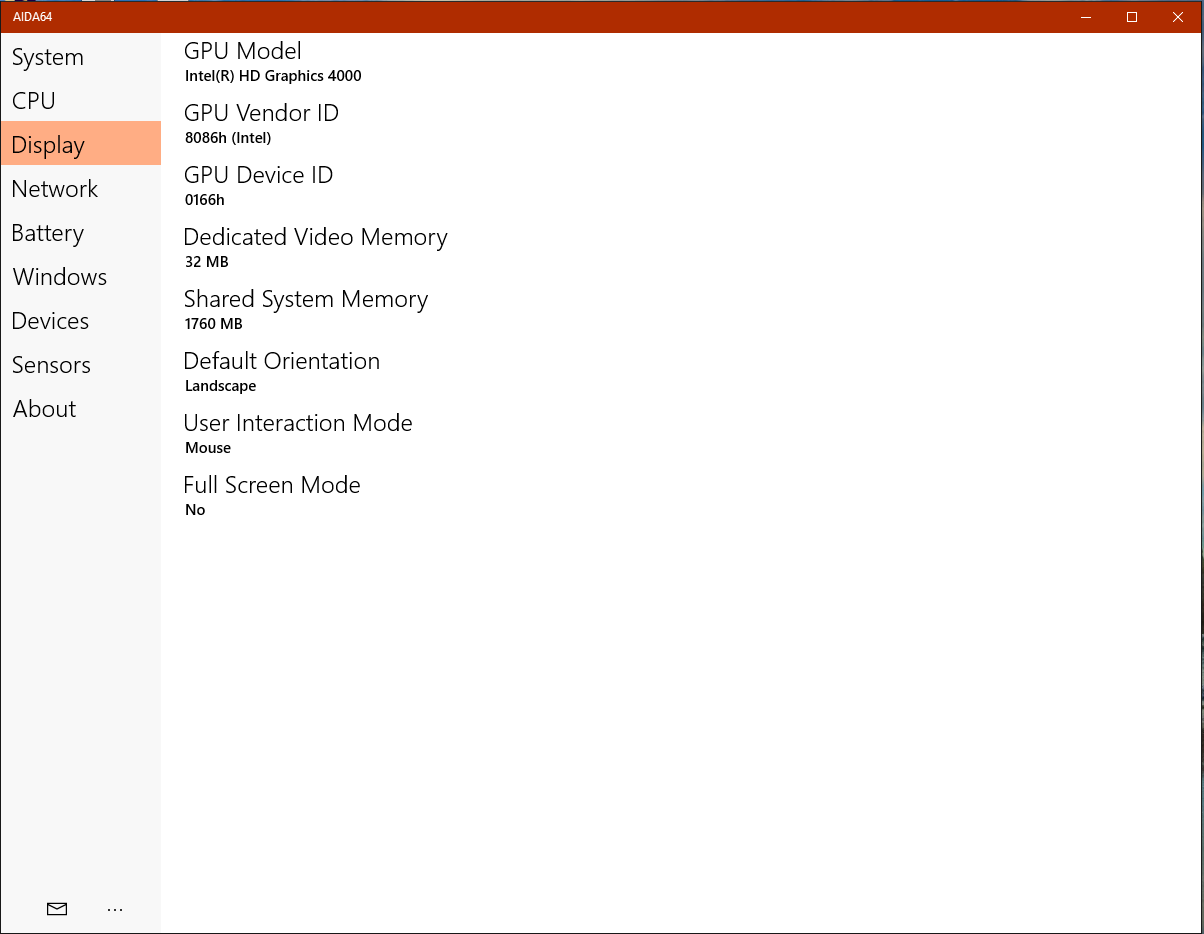Open the three-dots more options menu
1204x934 pixels.
tap(115, 909)
